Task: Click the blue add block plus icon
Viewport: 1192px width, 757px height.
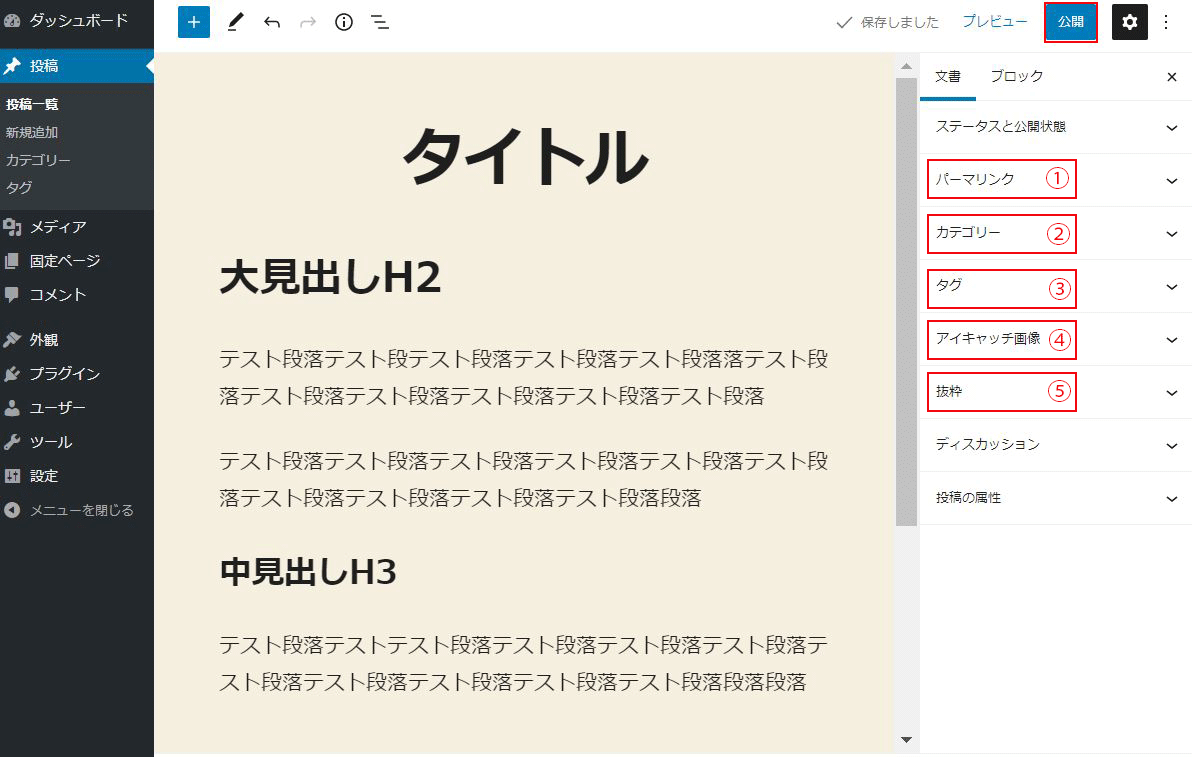Action: click(194, 22)
